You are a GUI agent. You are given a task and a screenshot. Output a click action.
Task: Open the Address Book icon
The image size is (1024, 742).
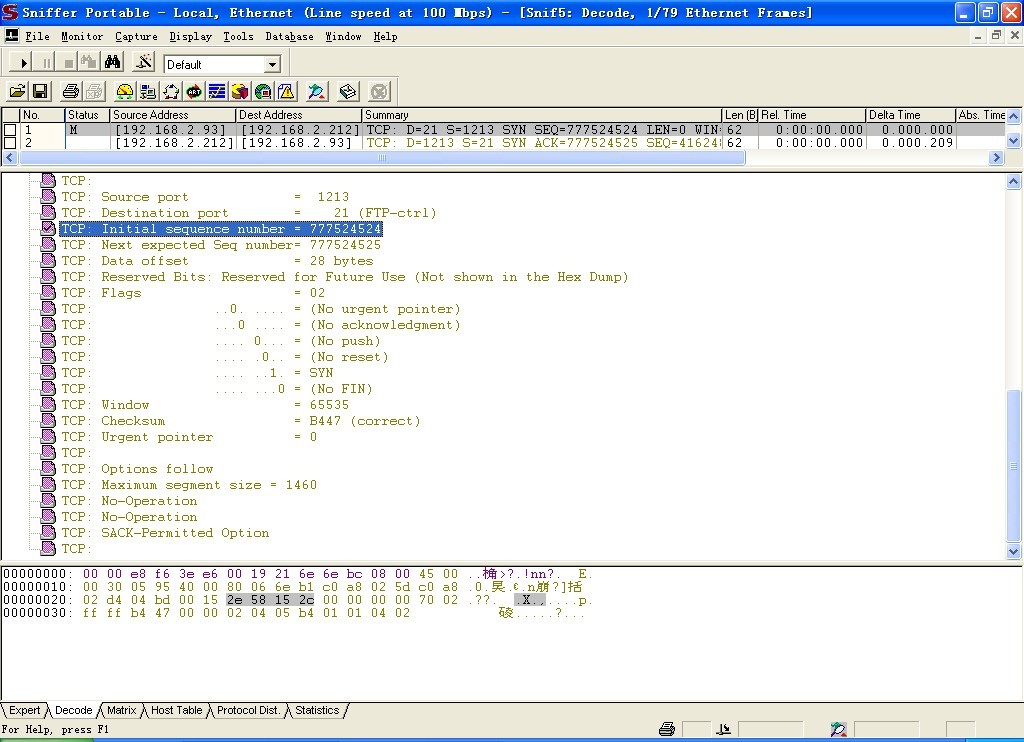[x=348, y=91]
